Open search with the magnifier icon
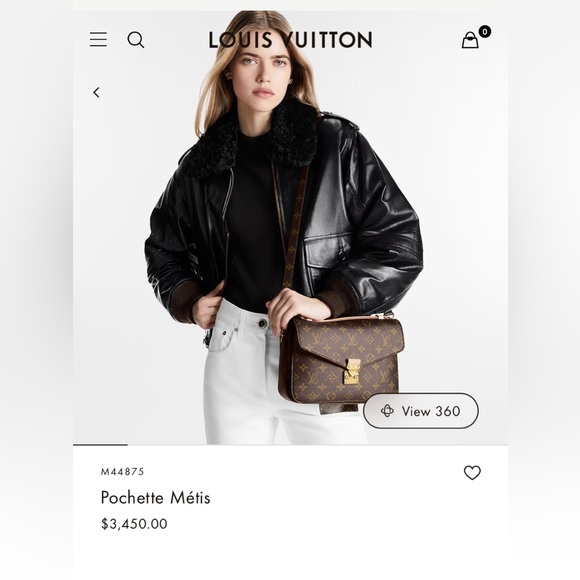The height and width of the screenshot is (580, 580). [x=136, y=40]
